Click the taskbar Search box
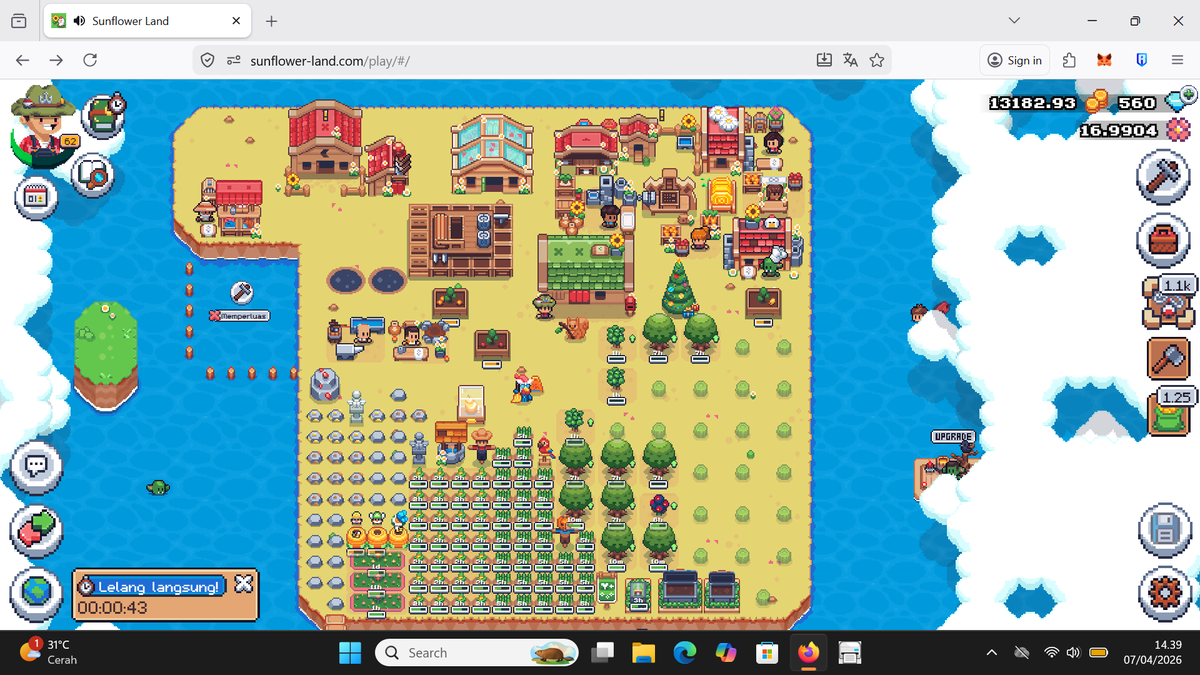This screenshot has width=1200, height=675. point(476,653)
